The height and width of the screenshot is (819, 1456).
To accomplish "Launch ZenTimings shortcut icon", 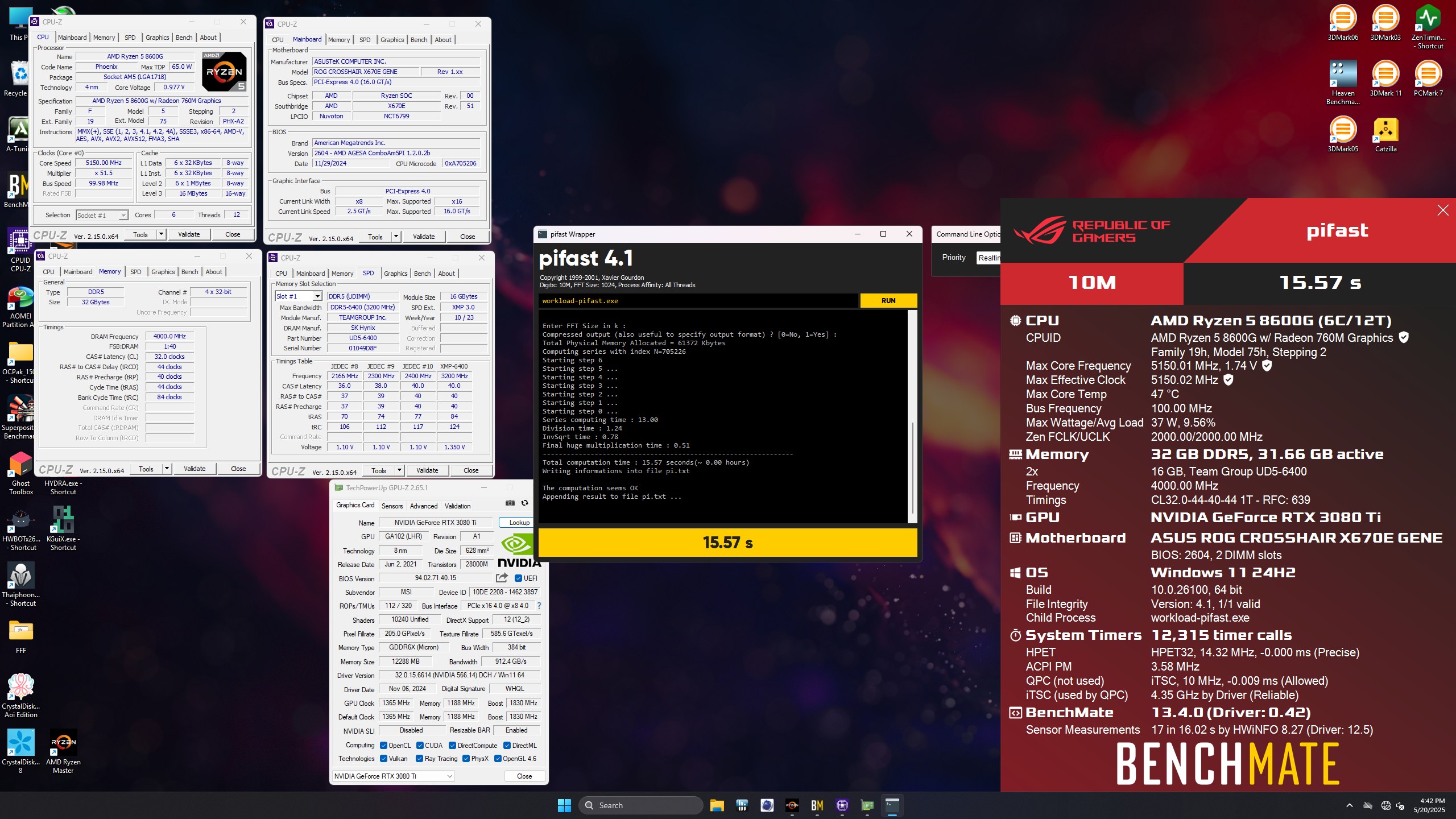I will 1428,26.
